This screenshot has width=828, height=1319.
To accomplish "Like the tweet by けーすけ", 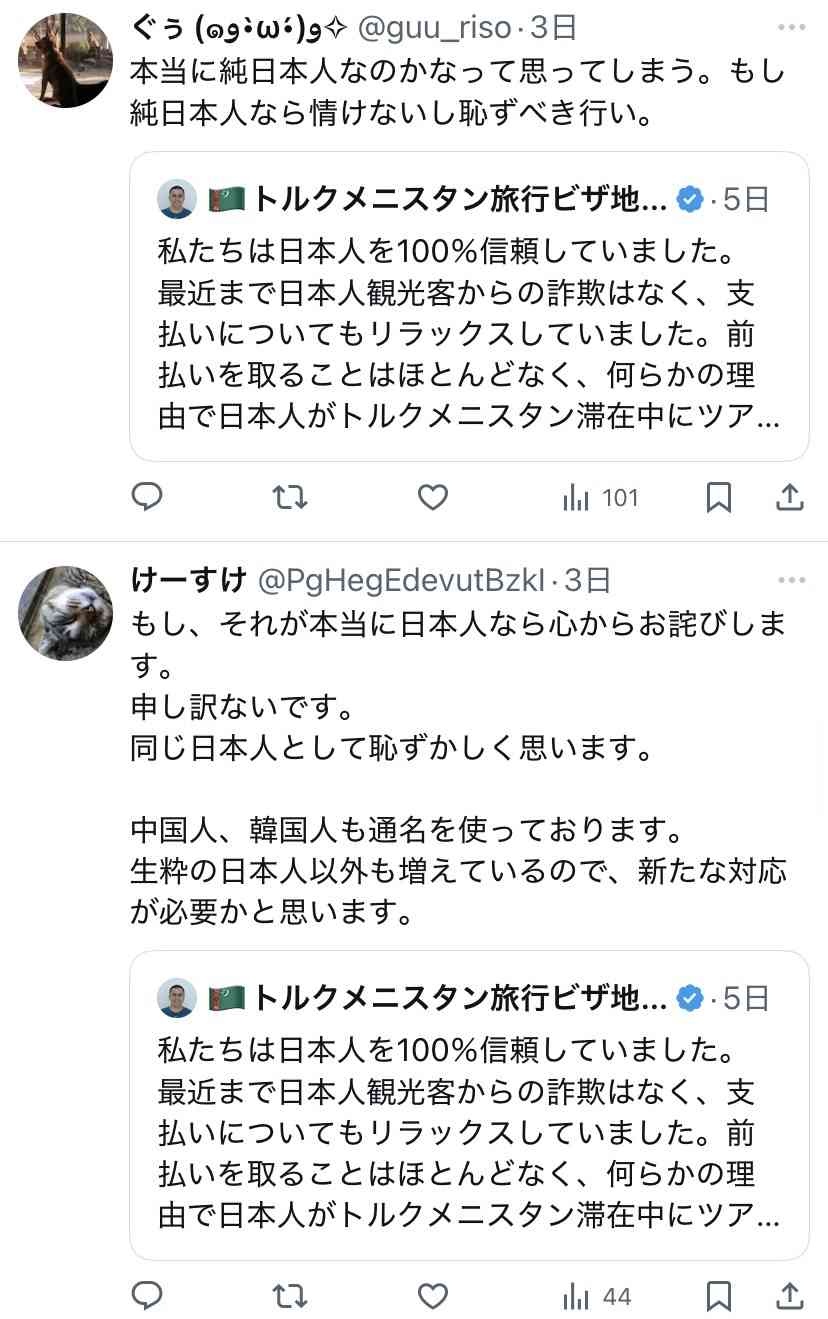I will pyautogui.click(x=432, y=1296).
